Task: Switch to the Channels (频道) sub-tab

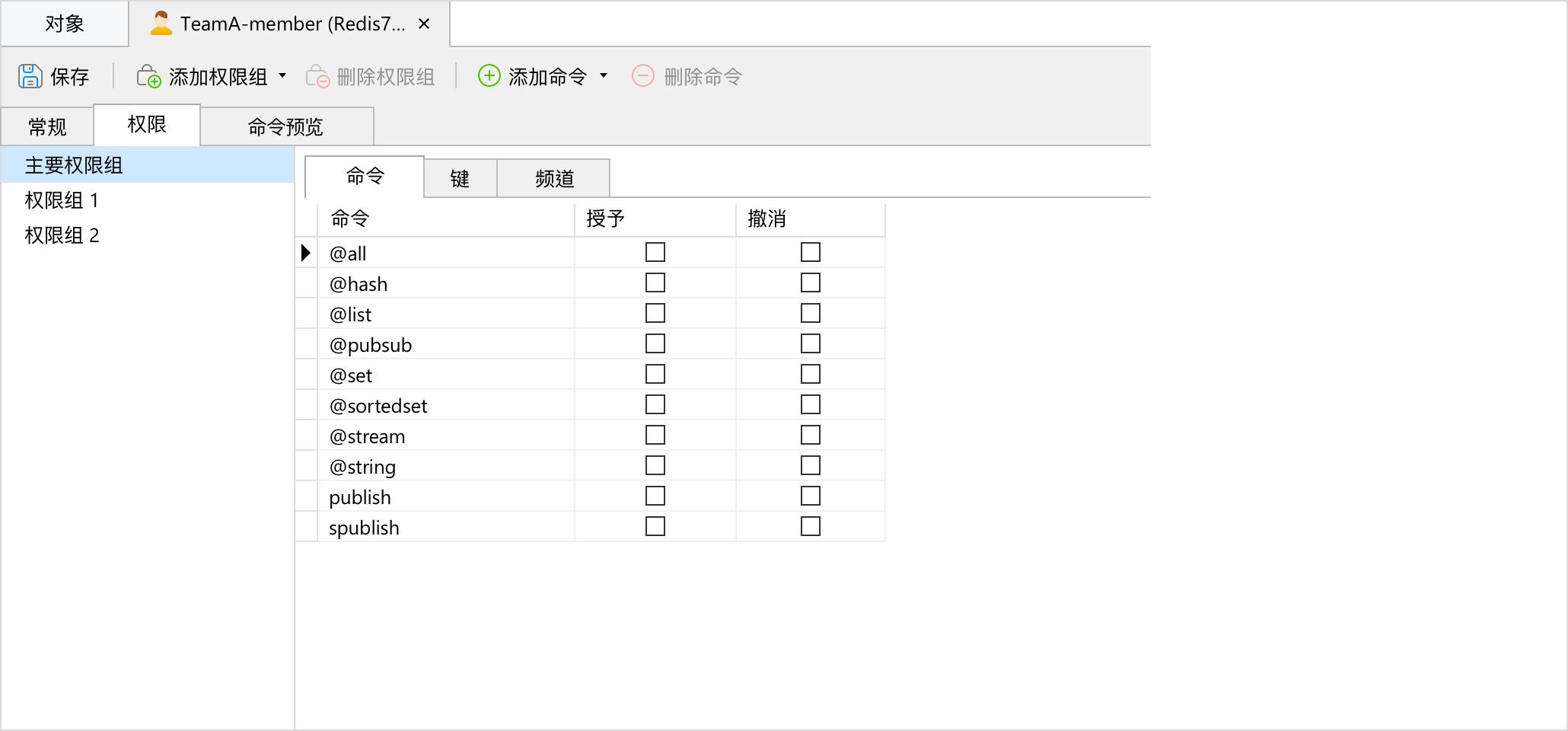Action: pos(554,179)
